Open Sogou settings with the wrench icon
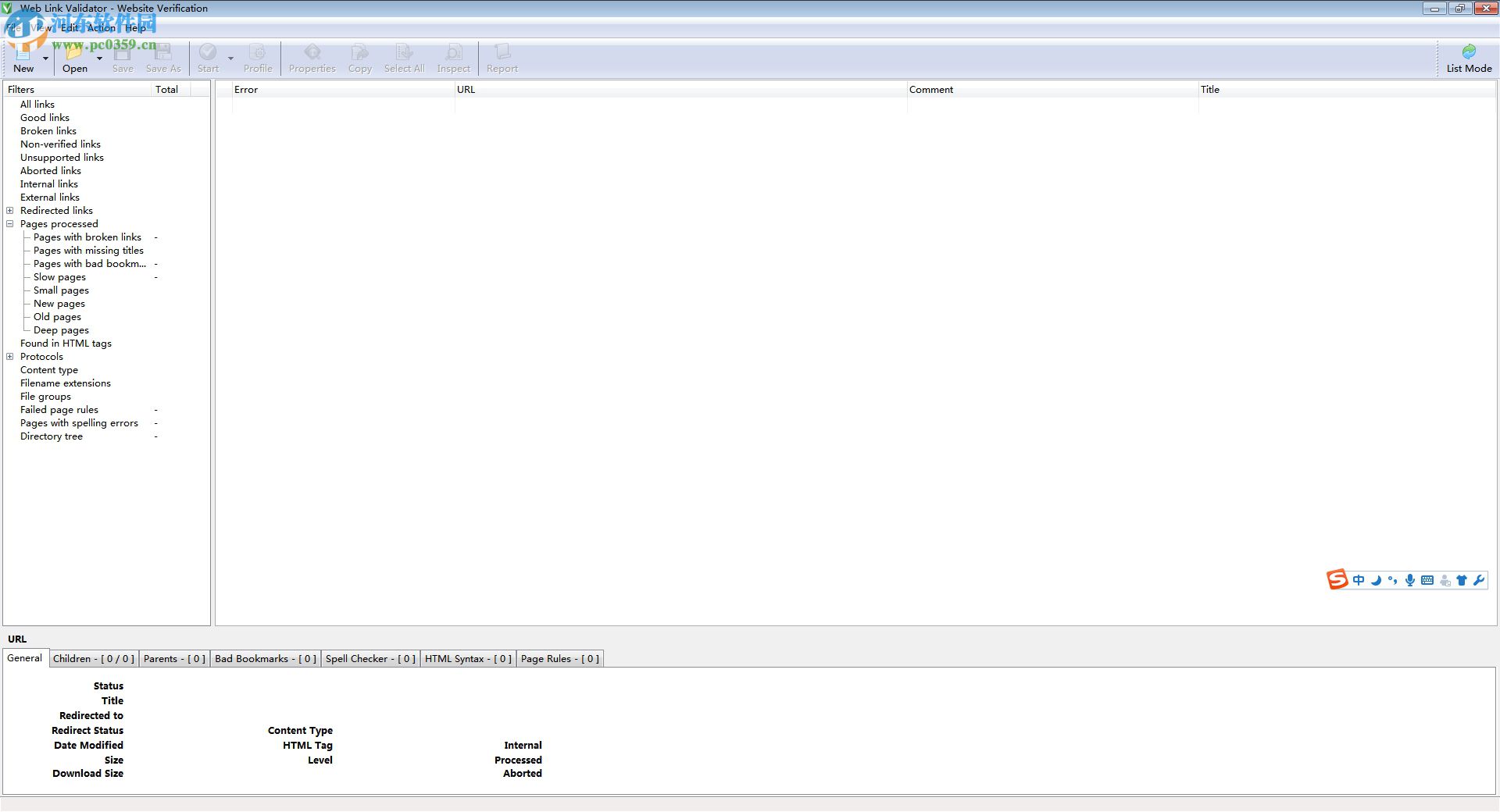The height and width of the screenshot is (812, 1500). click(1479, 580)
